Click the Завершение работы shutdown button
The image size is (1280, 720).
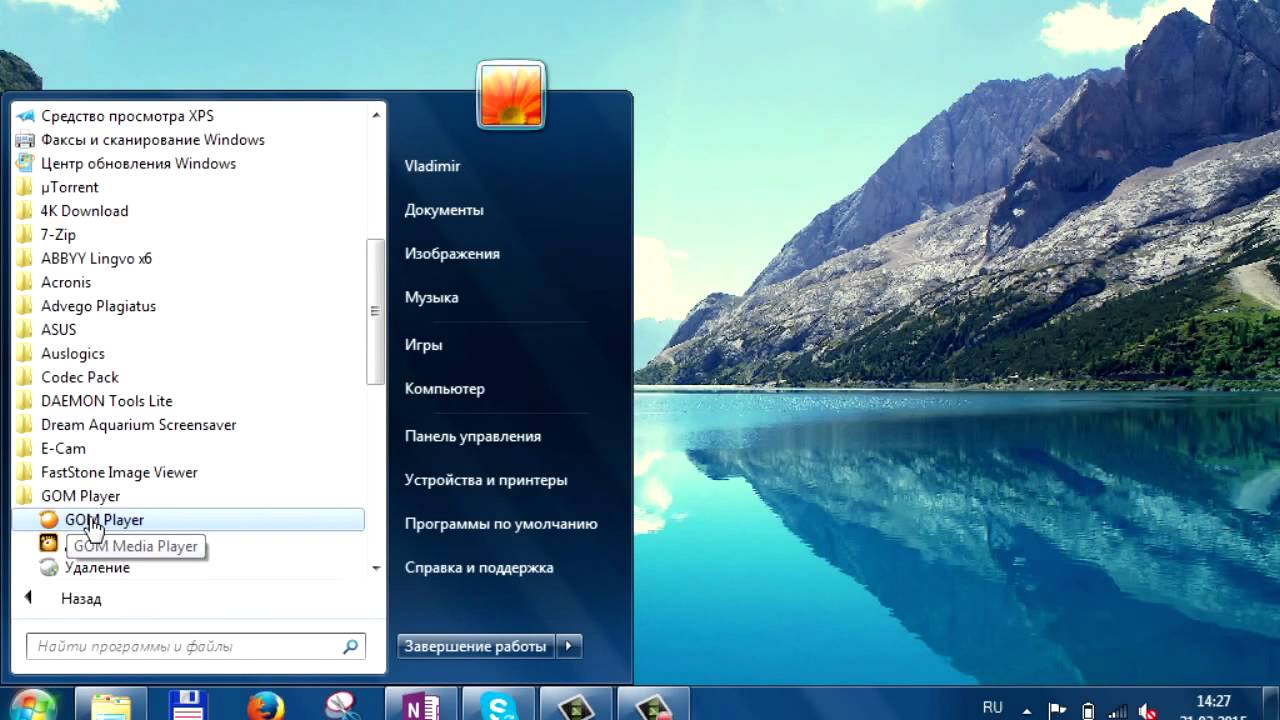[476, 646]
